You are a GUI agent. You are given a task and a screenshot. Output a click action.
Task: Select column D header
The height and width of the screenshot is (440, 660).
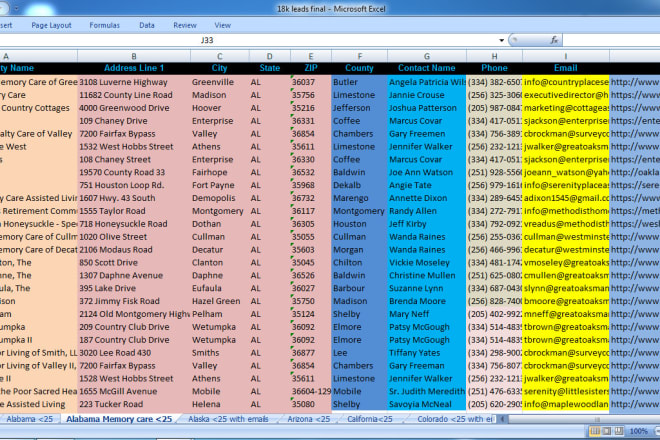tap(269, 56)
